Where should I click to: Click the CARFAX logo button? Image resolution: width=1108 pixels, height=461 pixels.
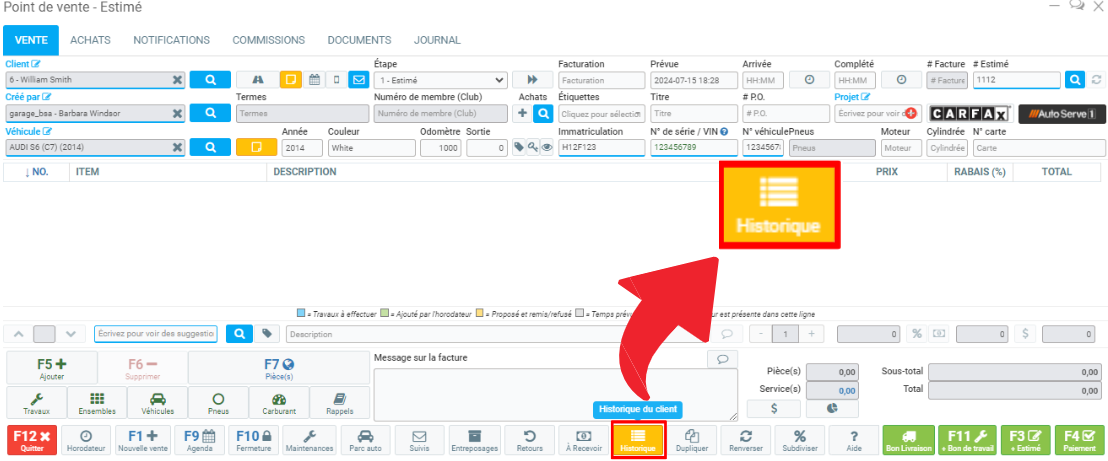pyautogui.click(x=968, y=114)
